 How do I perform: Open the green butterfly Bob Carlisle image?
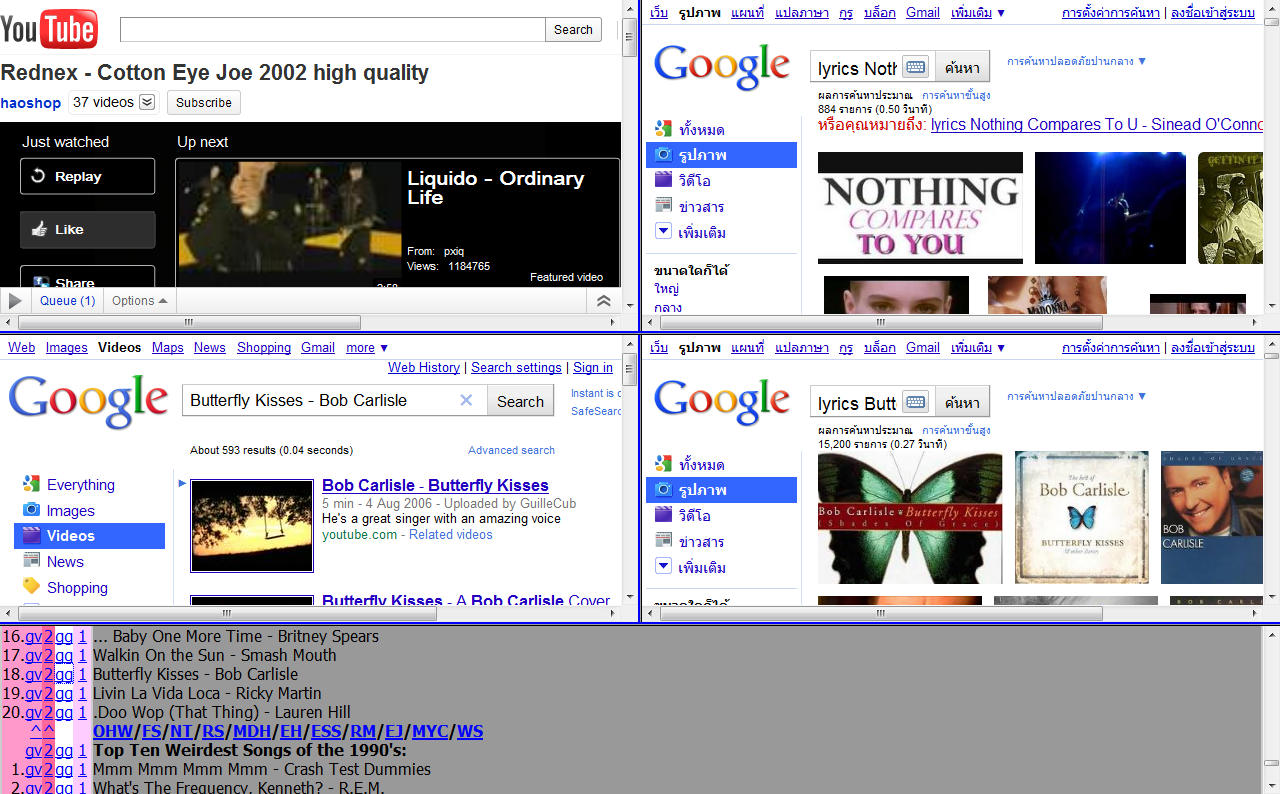point(910,517)
